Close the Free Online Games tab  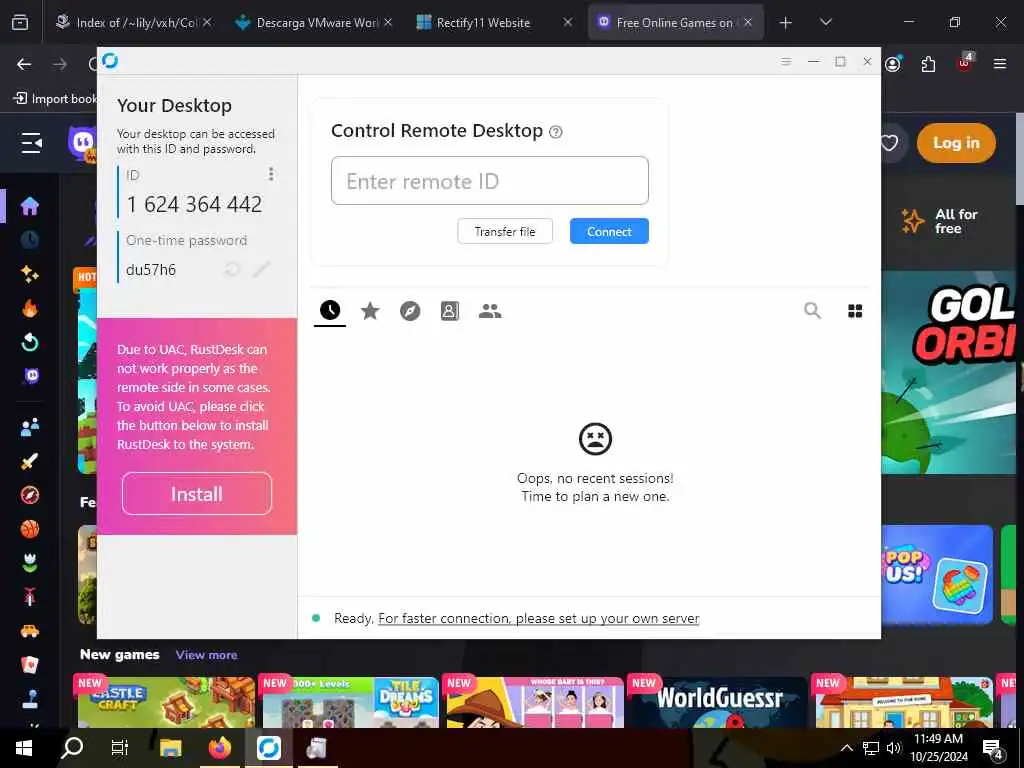pos(748,22)
